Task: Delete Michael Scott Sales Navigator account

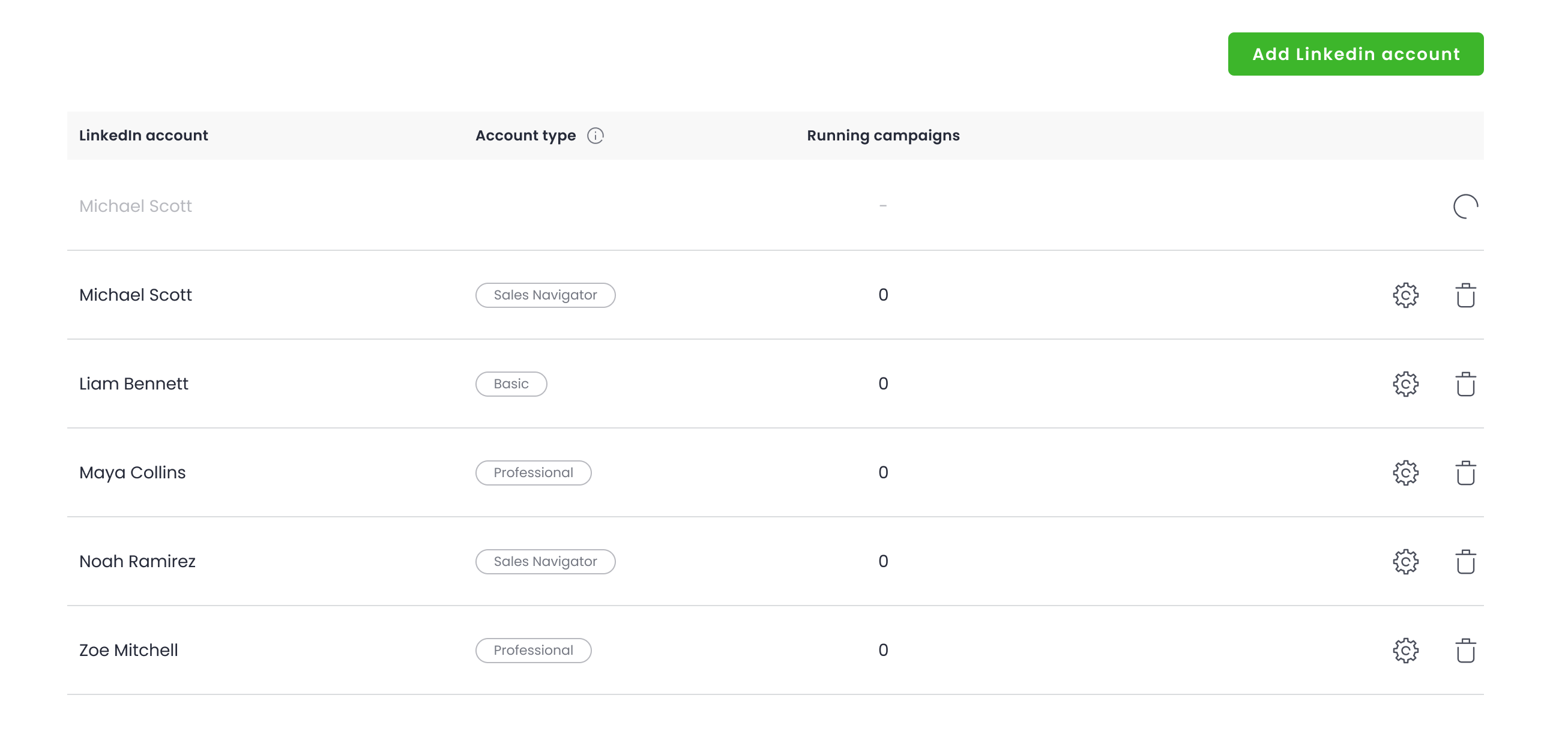Action: (1465, 295)
